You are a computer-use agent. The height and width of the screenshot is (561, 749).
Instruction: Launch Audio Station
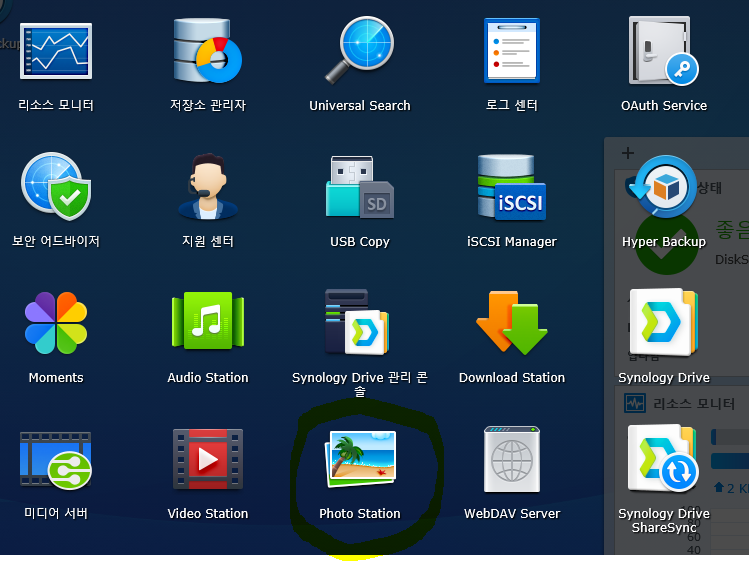(x=208, y=321)
